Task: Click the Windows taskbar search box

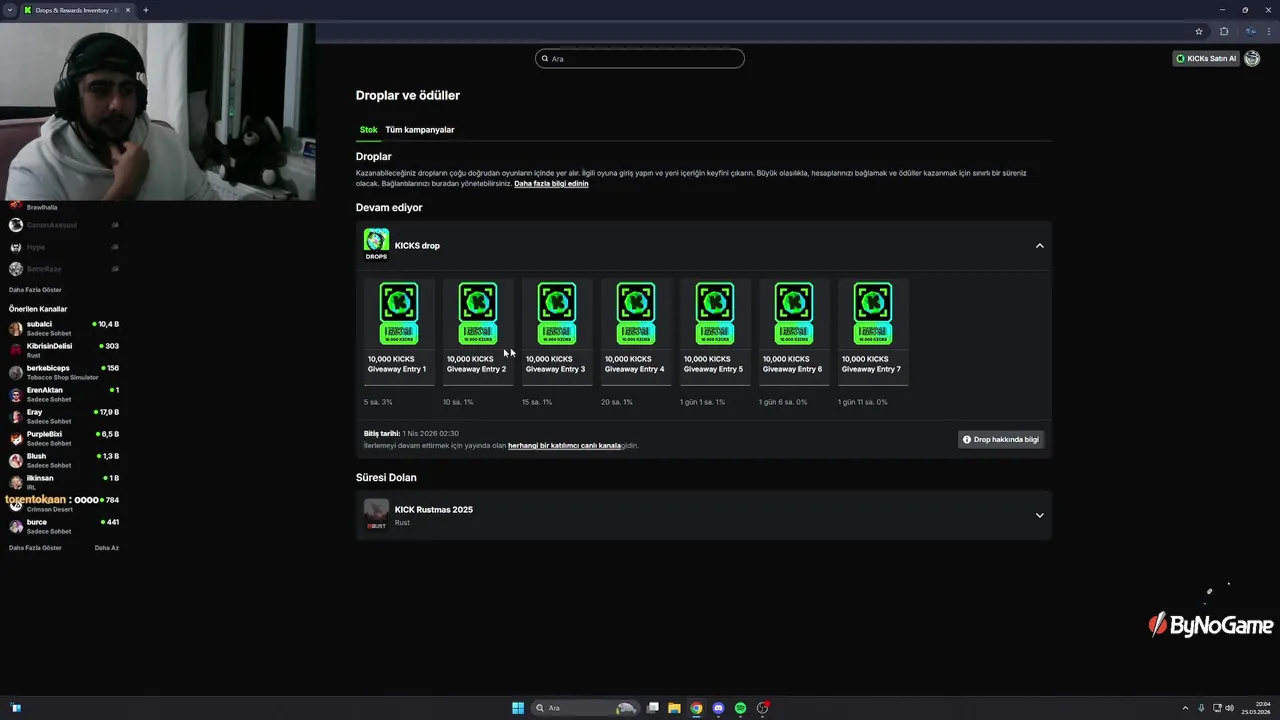Action: click(x=586, y=708)
